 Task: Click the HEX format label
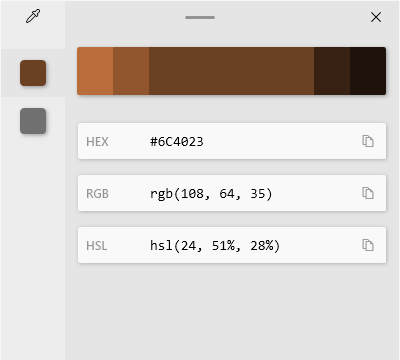(x=97, y=142)
